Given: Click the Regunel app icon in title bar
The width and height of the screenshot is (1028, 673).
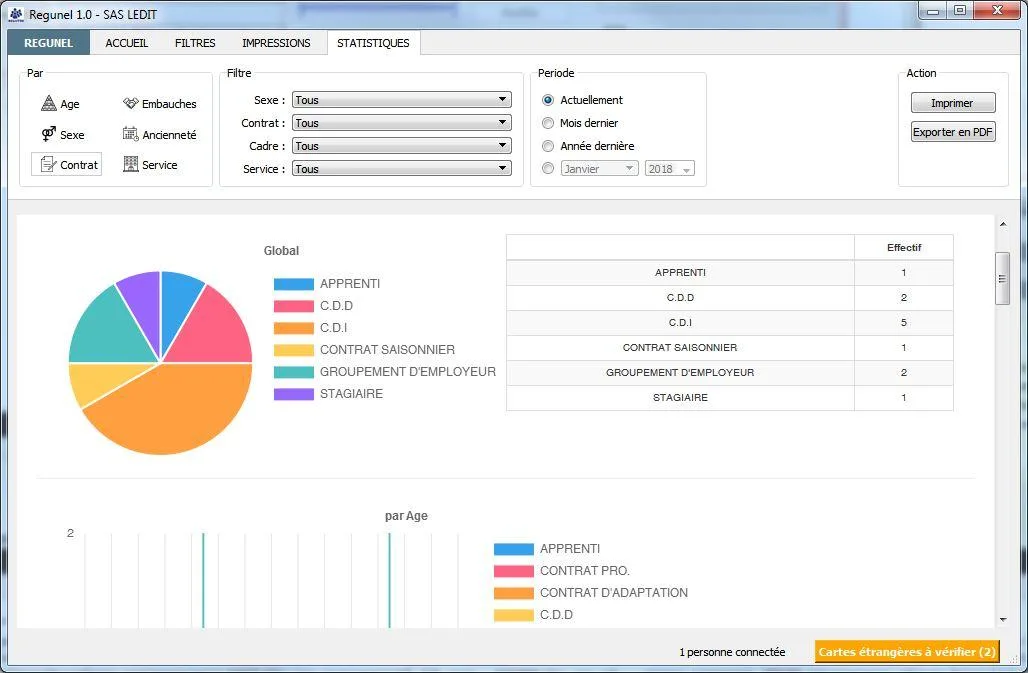Looking at the screenshot, I should (16, 14).
